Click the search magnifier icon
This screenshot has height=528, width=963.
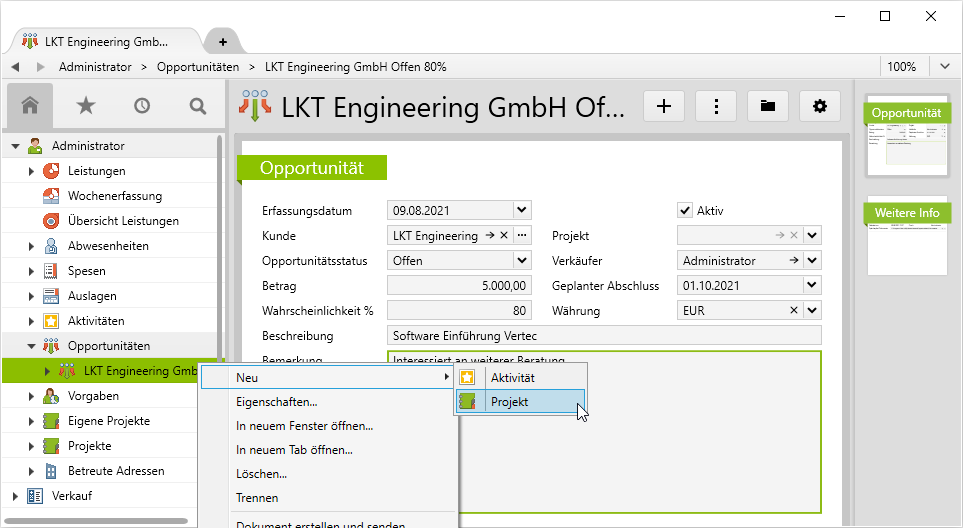point(197,105)
